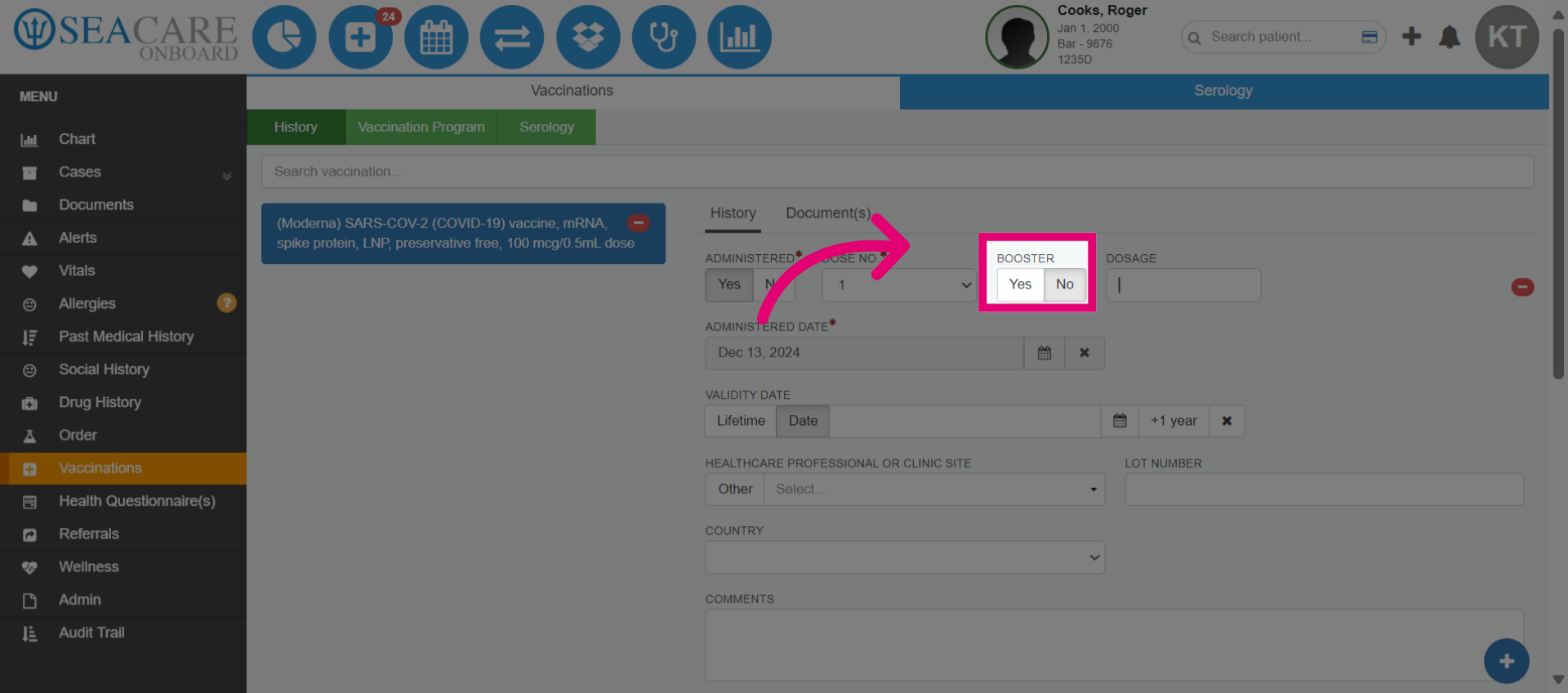Open Allergies in the sidebar
Screen dimensions: 1568x693
tap(123, 304)
